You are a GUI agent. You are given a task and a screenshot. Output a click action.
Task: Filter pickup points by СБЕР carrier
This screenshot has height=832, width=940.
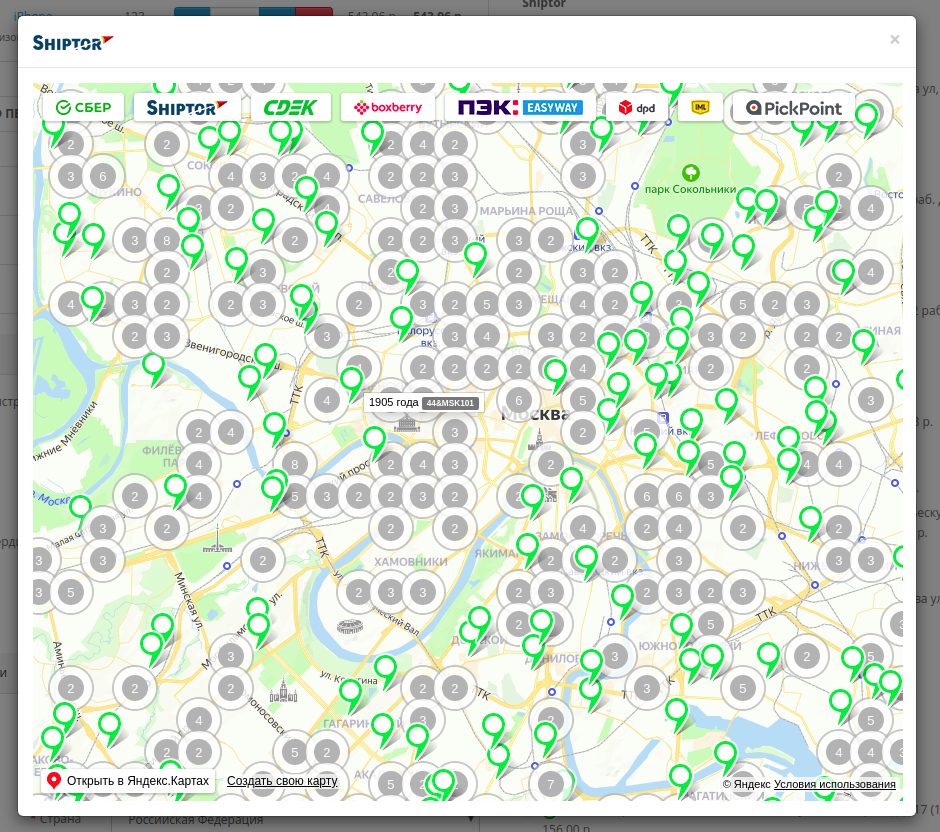[x=83, y=107]
